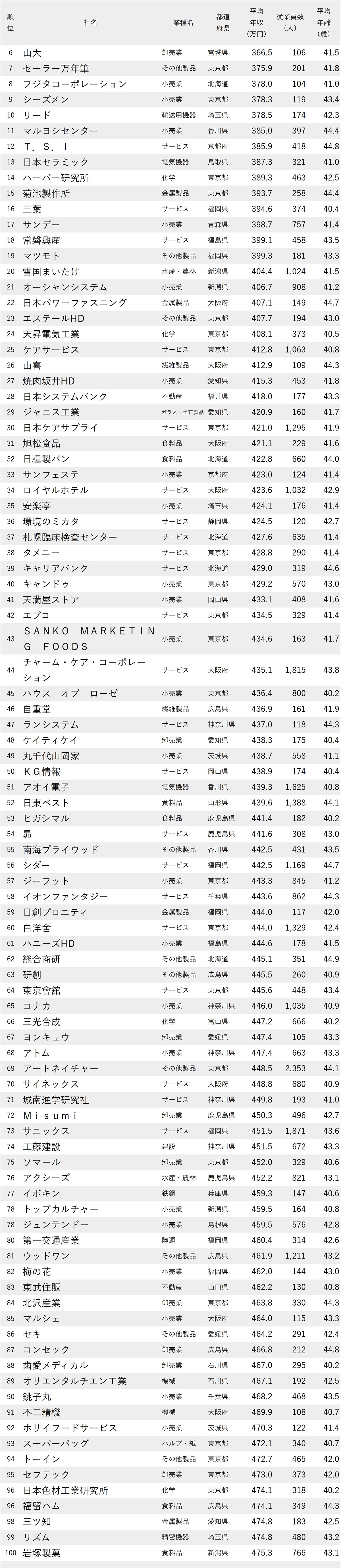Screen dimensions: 341x1568
Task: Click the 社名 column header
Action: tap(90, 22)
